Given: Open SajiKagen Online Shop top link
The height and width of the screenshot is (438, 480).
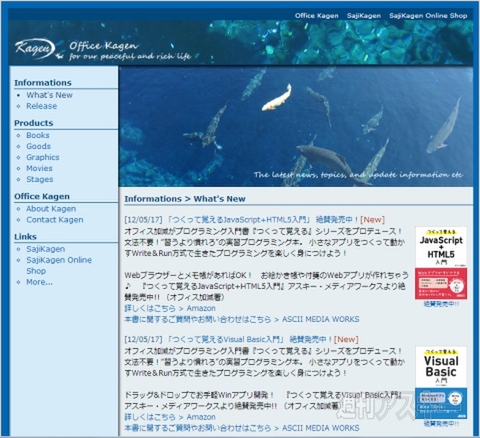Looking at the screenshot, I should point(428,16).
